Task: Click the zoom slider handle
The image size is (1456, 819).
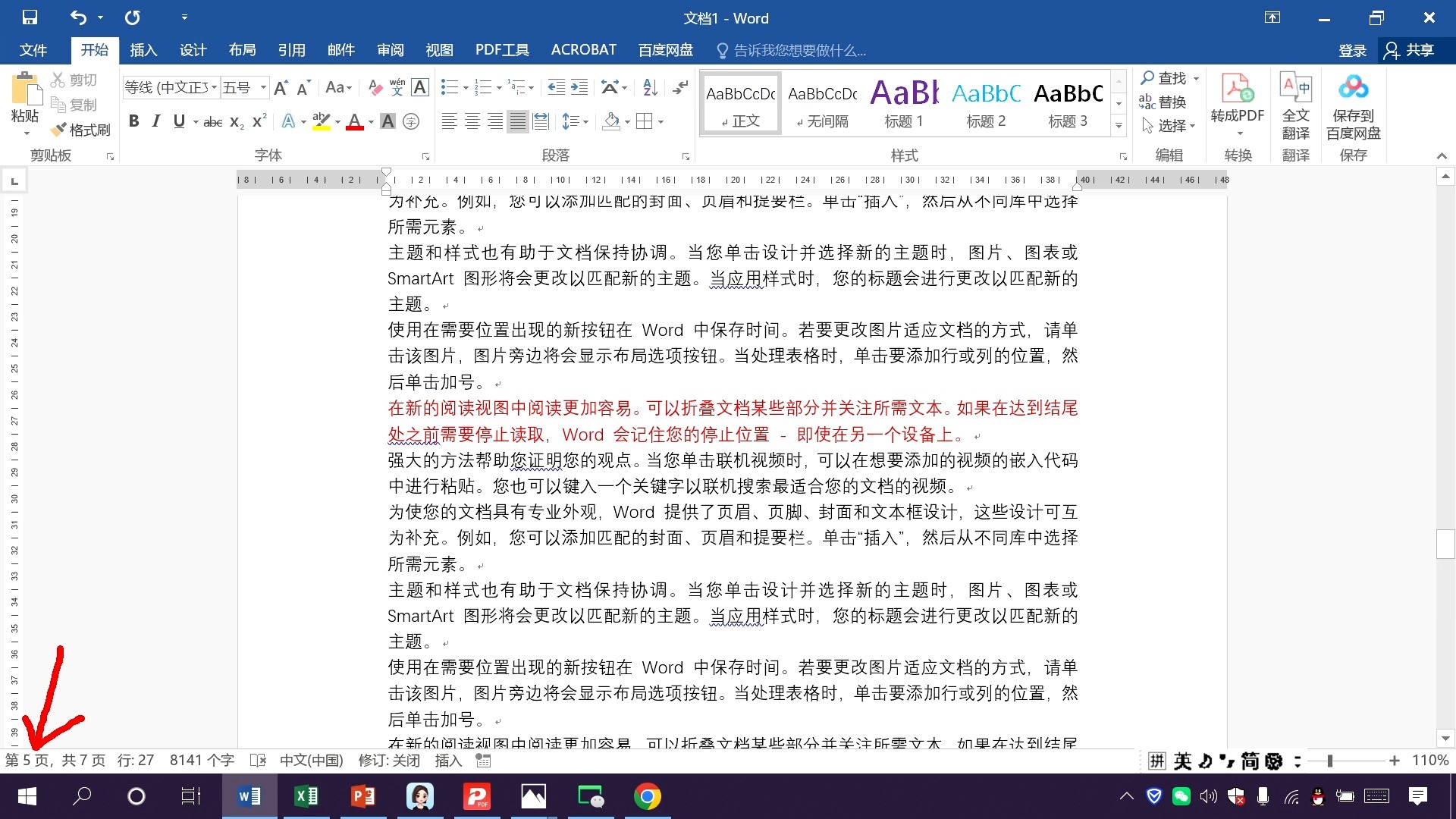Action: coord(1330,761)
